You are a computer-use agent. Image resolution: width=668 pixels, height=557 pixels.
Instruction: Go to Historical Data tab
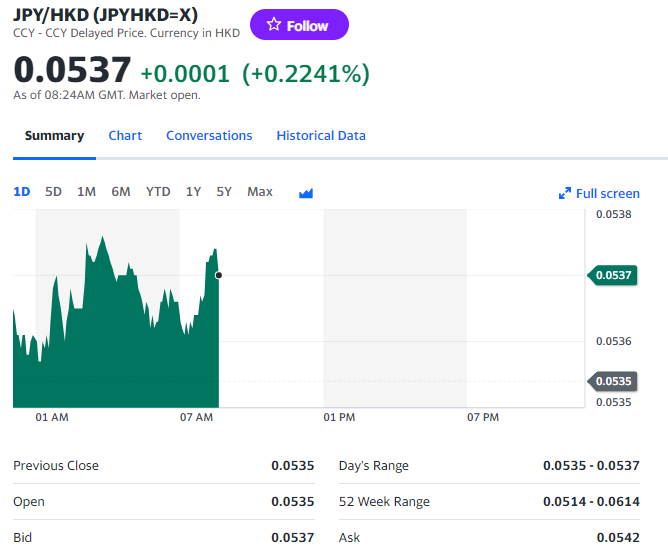(321, 136)
